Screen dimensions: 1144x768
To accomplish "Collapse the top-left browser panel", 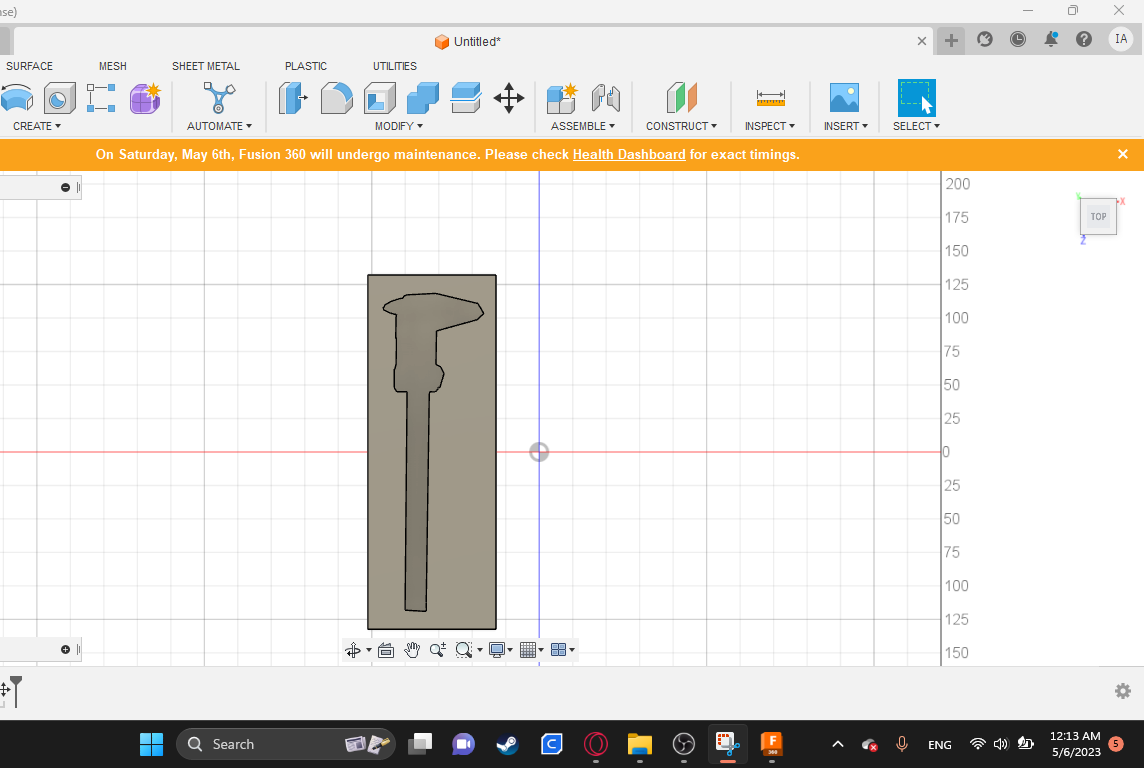I will [x=65, y=188].
